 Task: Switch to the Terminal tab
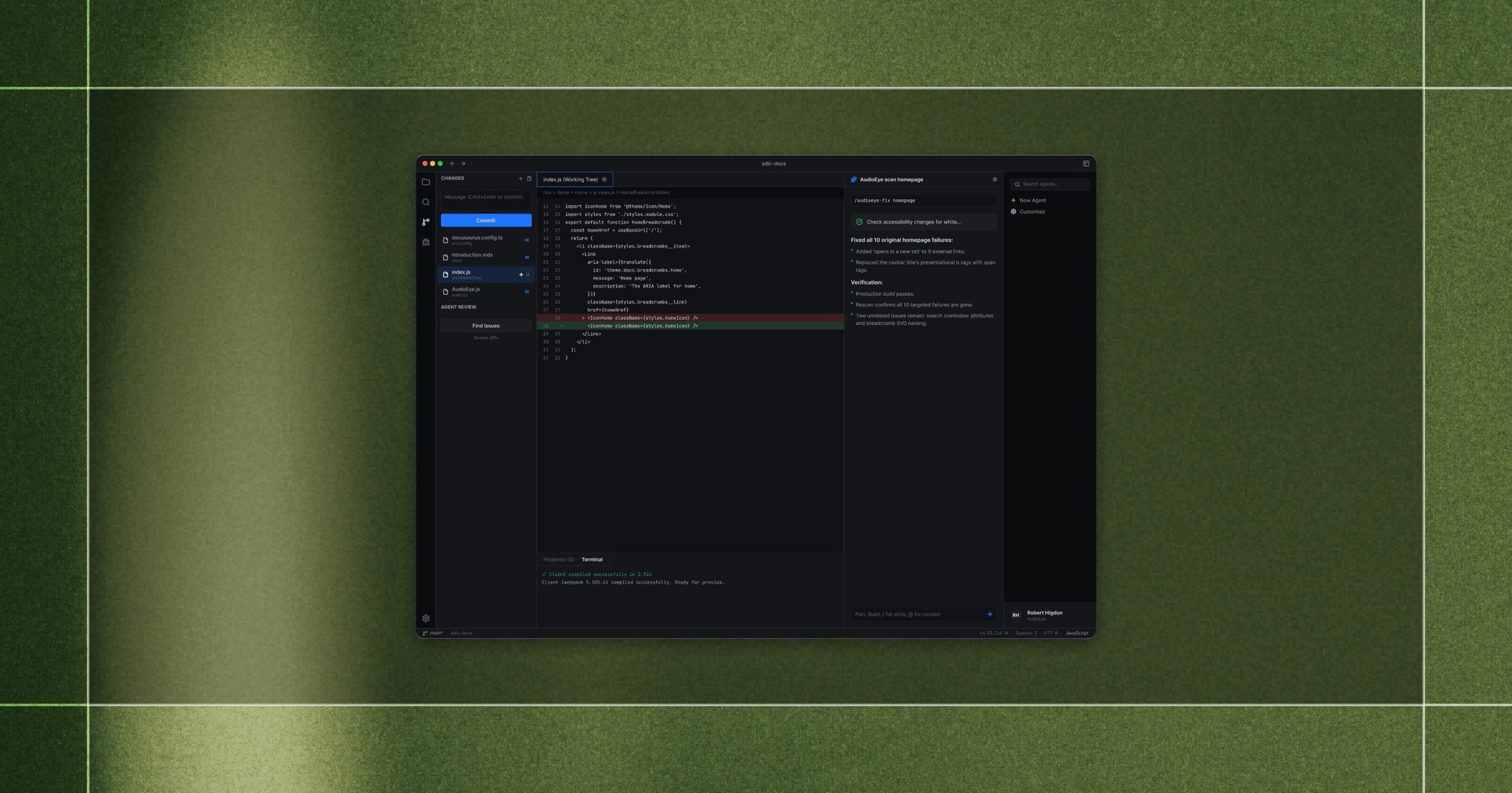(592, 560)
